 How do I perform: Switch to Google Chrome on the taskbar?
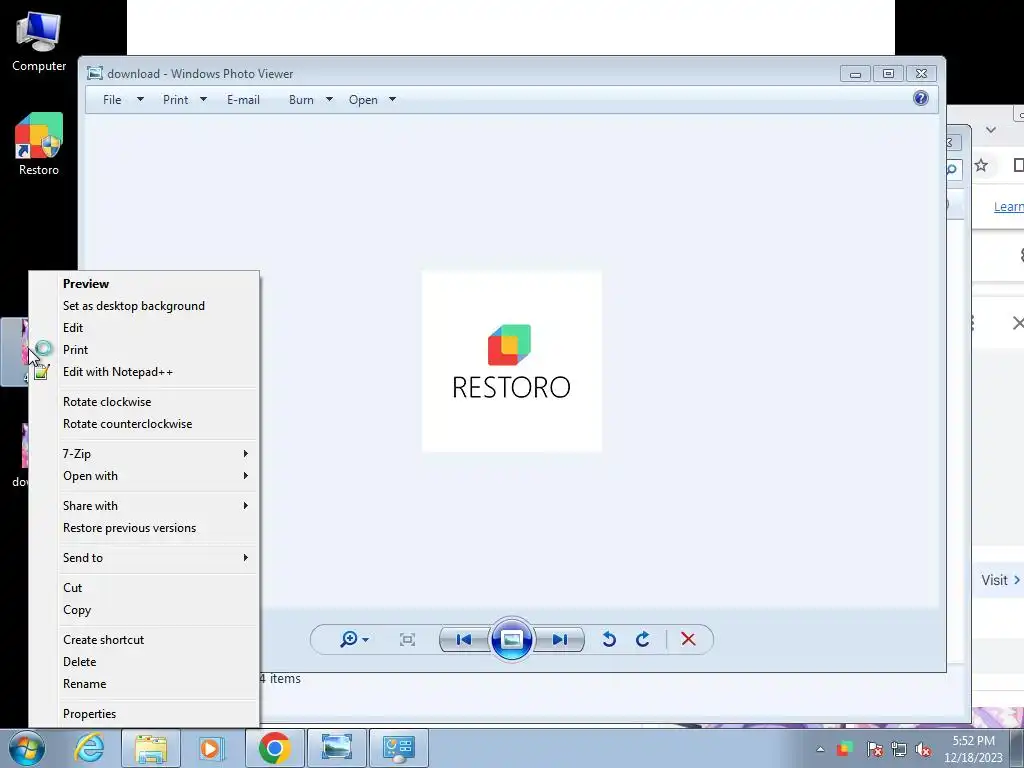(x=274, y=748)
